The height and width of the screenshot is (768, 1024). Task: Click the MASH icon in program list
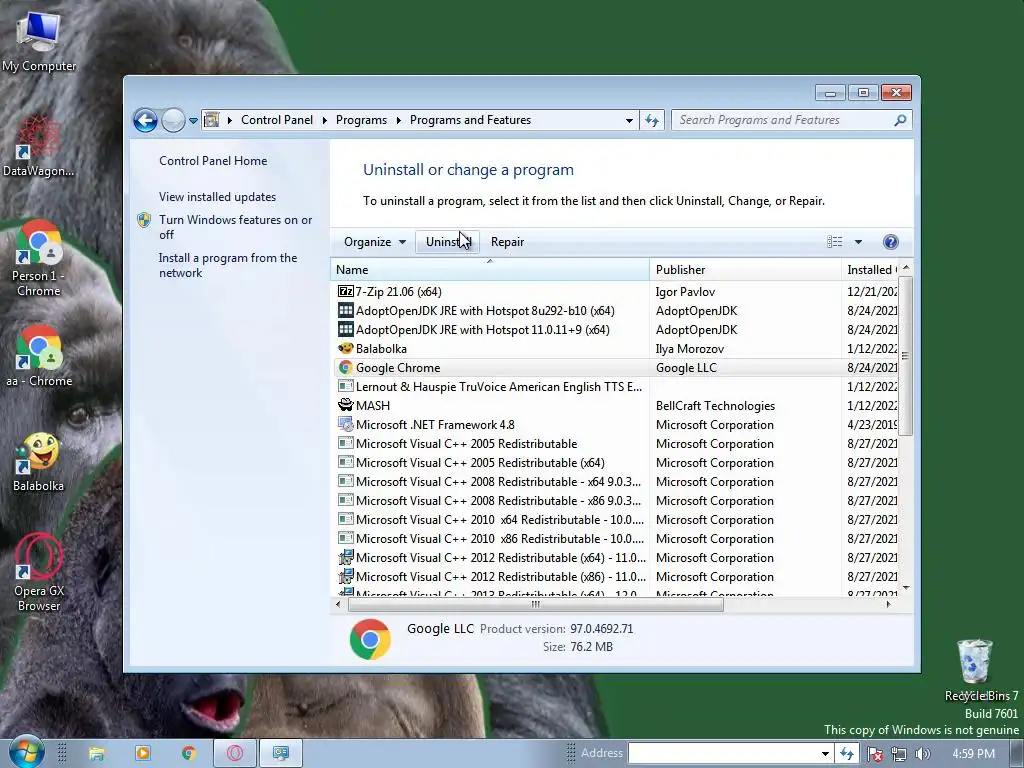345,405
